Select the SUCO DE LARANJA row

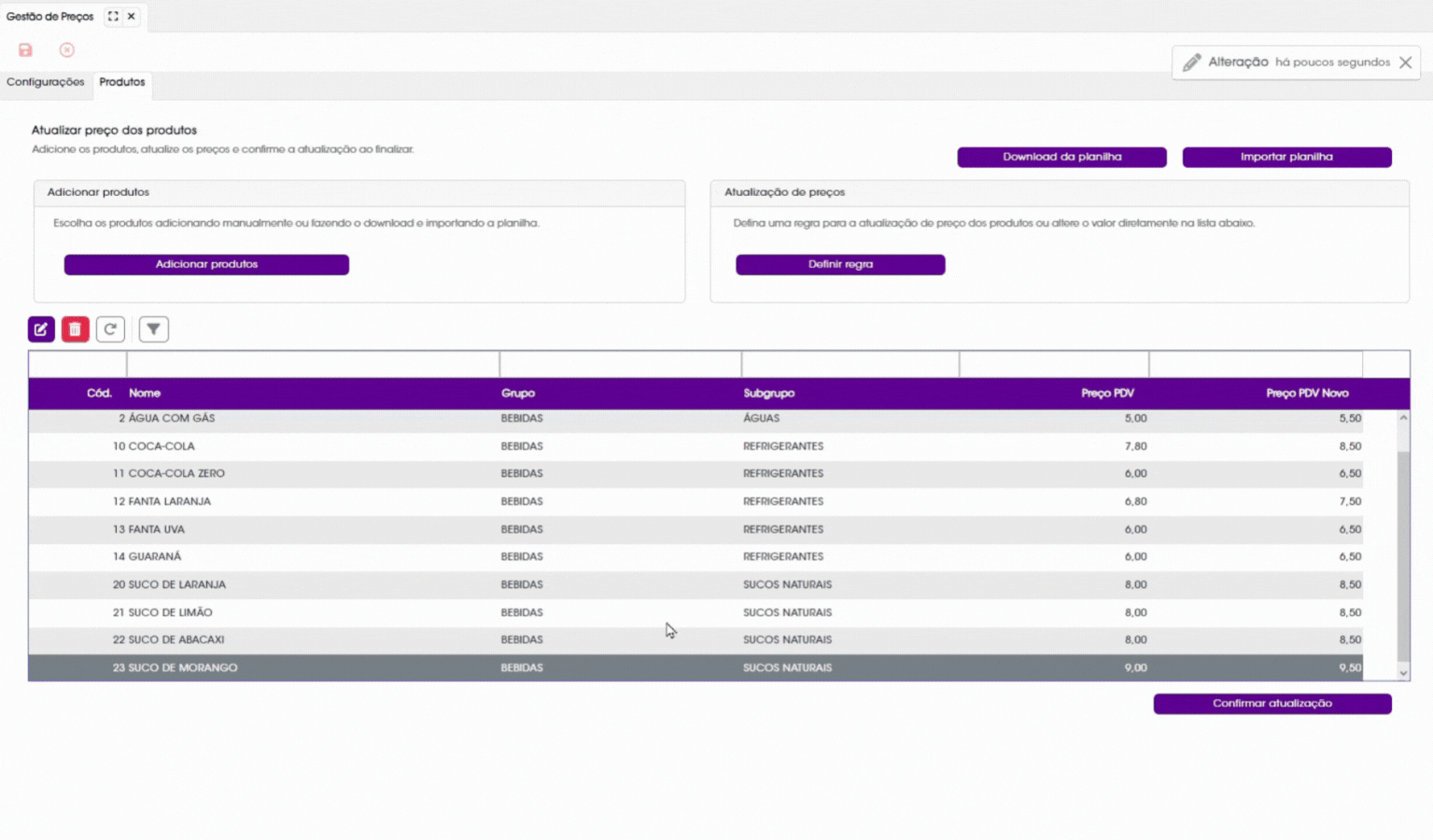tap(695, 585)
